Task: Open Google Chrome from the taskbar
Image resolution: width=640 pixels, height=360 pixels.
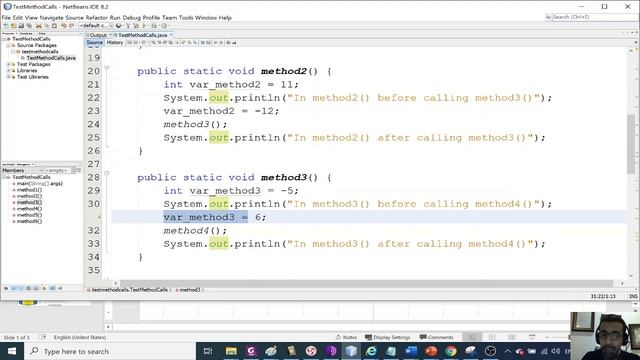Action: (451, 351)
